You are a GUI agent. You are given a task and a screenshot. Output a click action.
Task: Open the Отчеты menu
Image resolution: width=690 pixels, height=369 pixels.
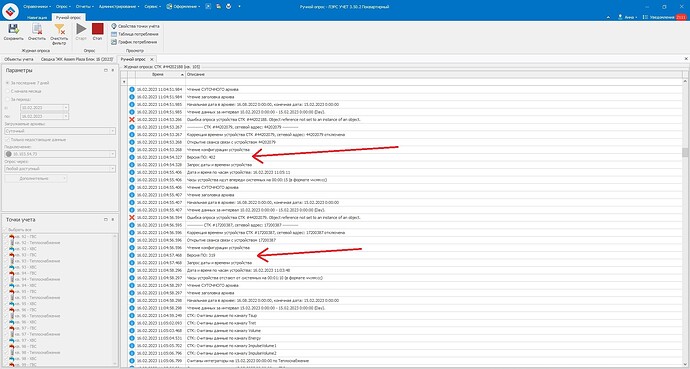coord(84,7)
